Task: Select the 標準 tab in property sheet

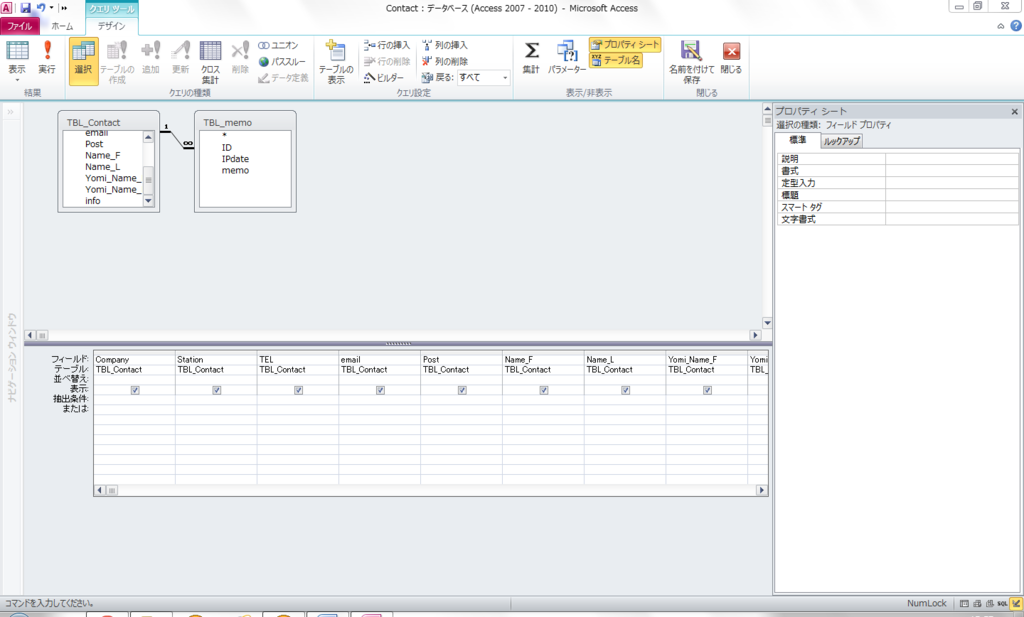Action: [797, 140]
